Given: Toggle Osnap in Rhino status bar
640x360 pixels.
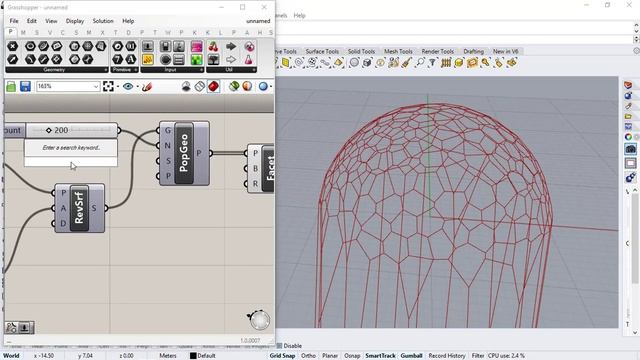Looking at the screenshot, I should [352, 356].
